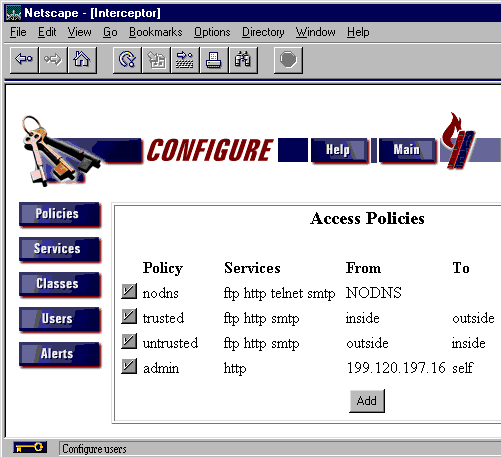Open the Services sidebar button
501x457 pixels.
[60, 249]
